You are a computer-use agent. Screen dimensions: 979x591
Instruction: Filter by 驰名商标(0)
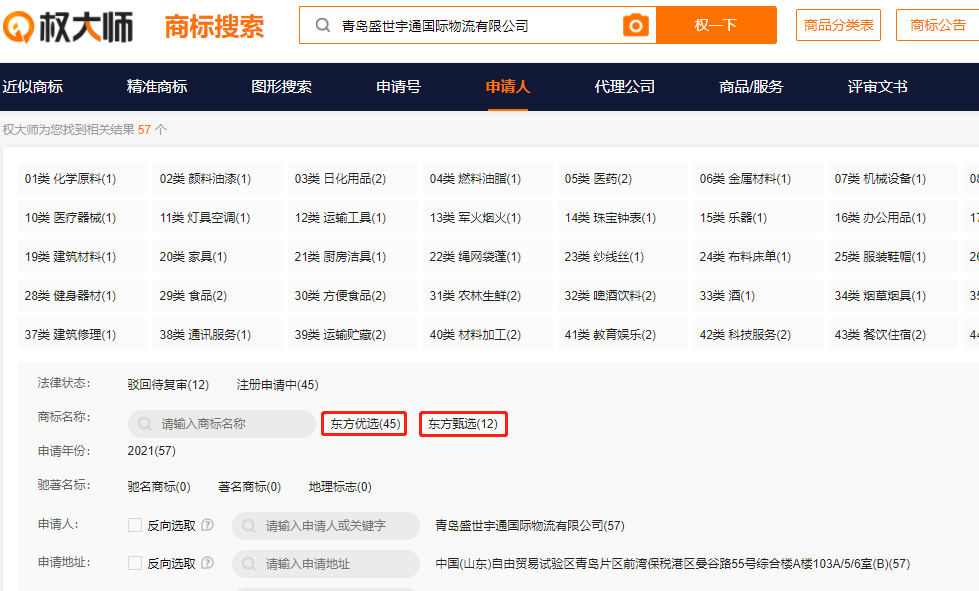159,487
